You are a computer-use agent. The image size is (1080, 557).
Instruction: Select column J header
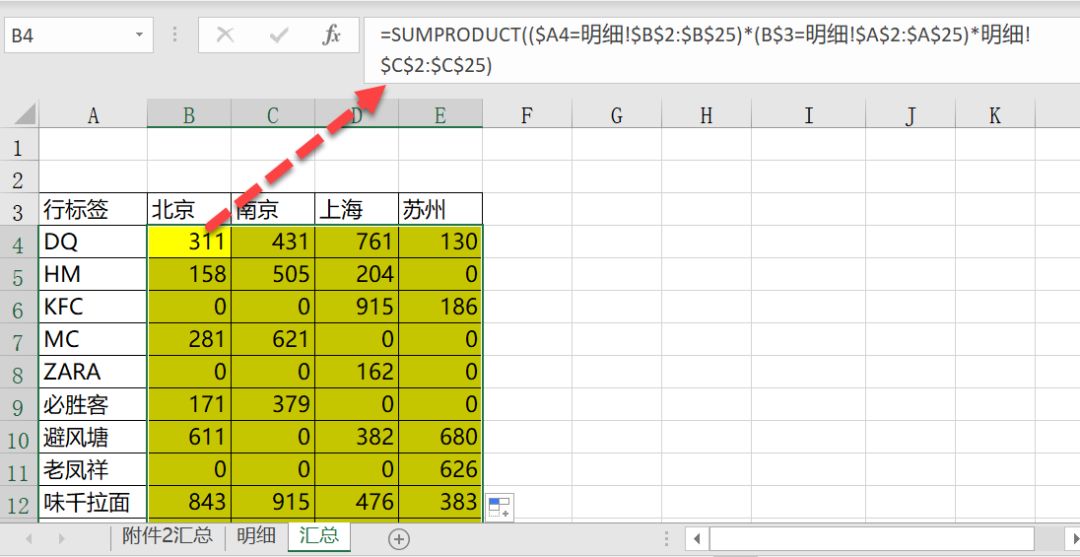tap(911, 115)
